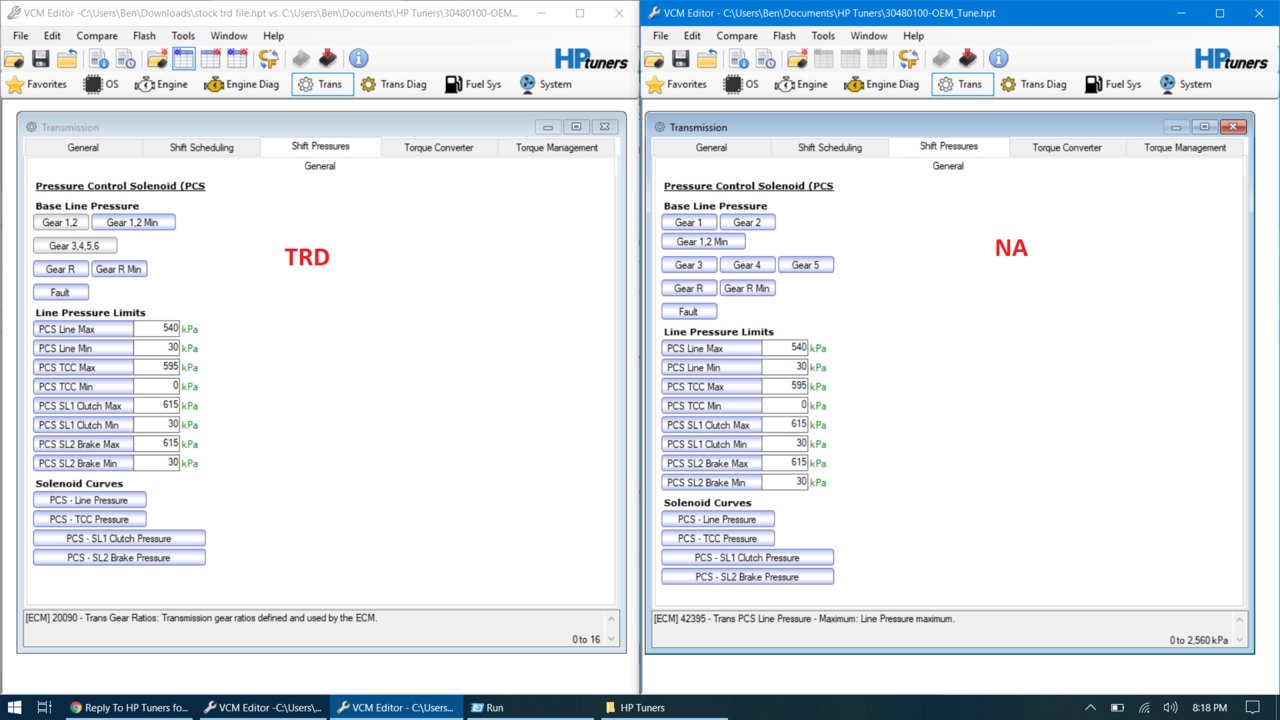Click the write vehicle red arrow icon, left window
This screenshot has width=1280, height=720.
(327, 59)
